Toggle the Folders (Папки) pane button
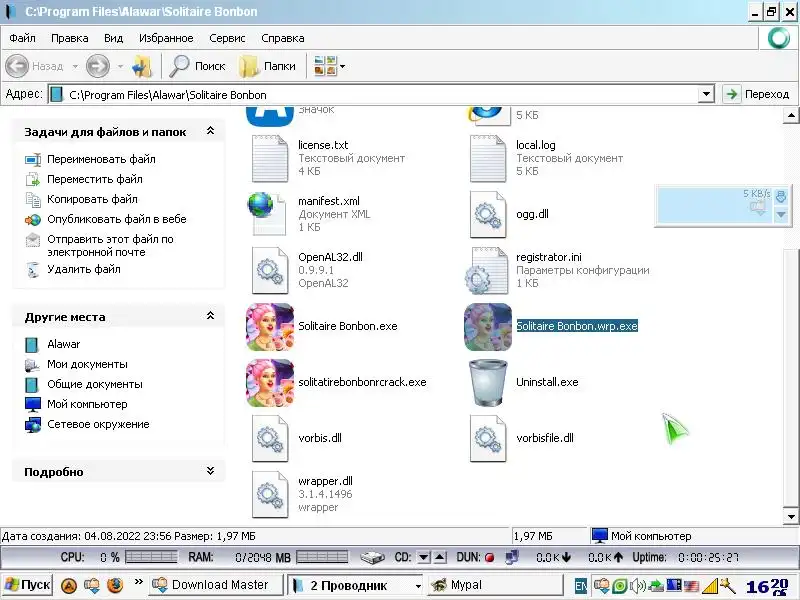The width and height of the screenshot is (800, 600). 268,66
